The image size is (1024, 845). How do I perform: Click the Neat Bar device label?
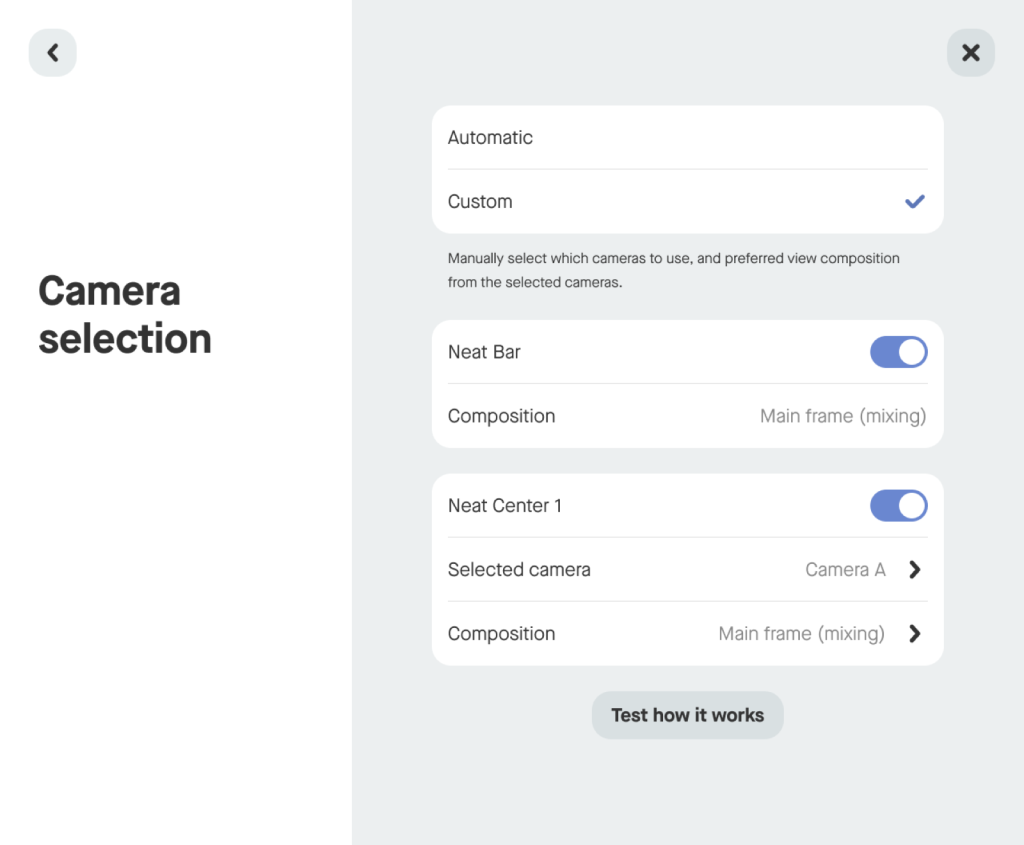[x=484, y=352]
